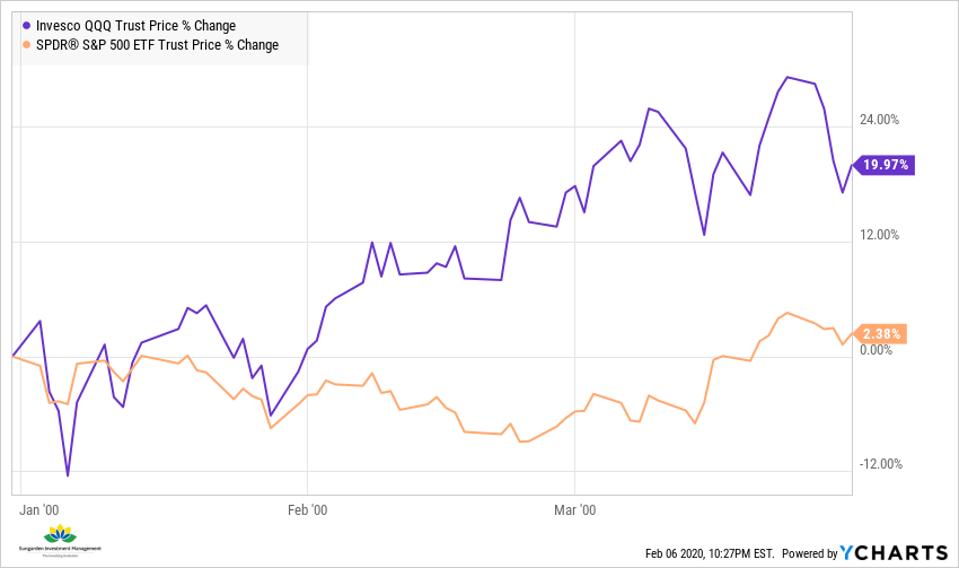Click the purple line's lowest January dip
Viewport: 959px width, 568px height.
point(68,475)
